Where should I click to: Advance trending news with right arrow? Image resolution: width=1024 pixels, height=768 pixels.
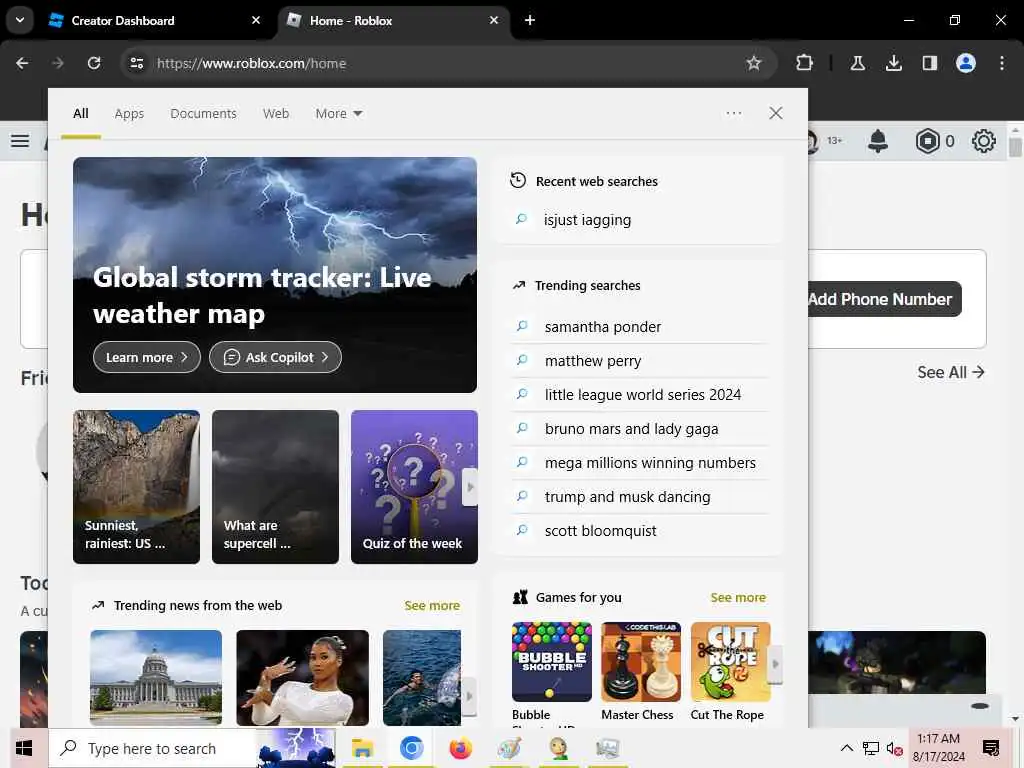click(469, 696)
